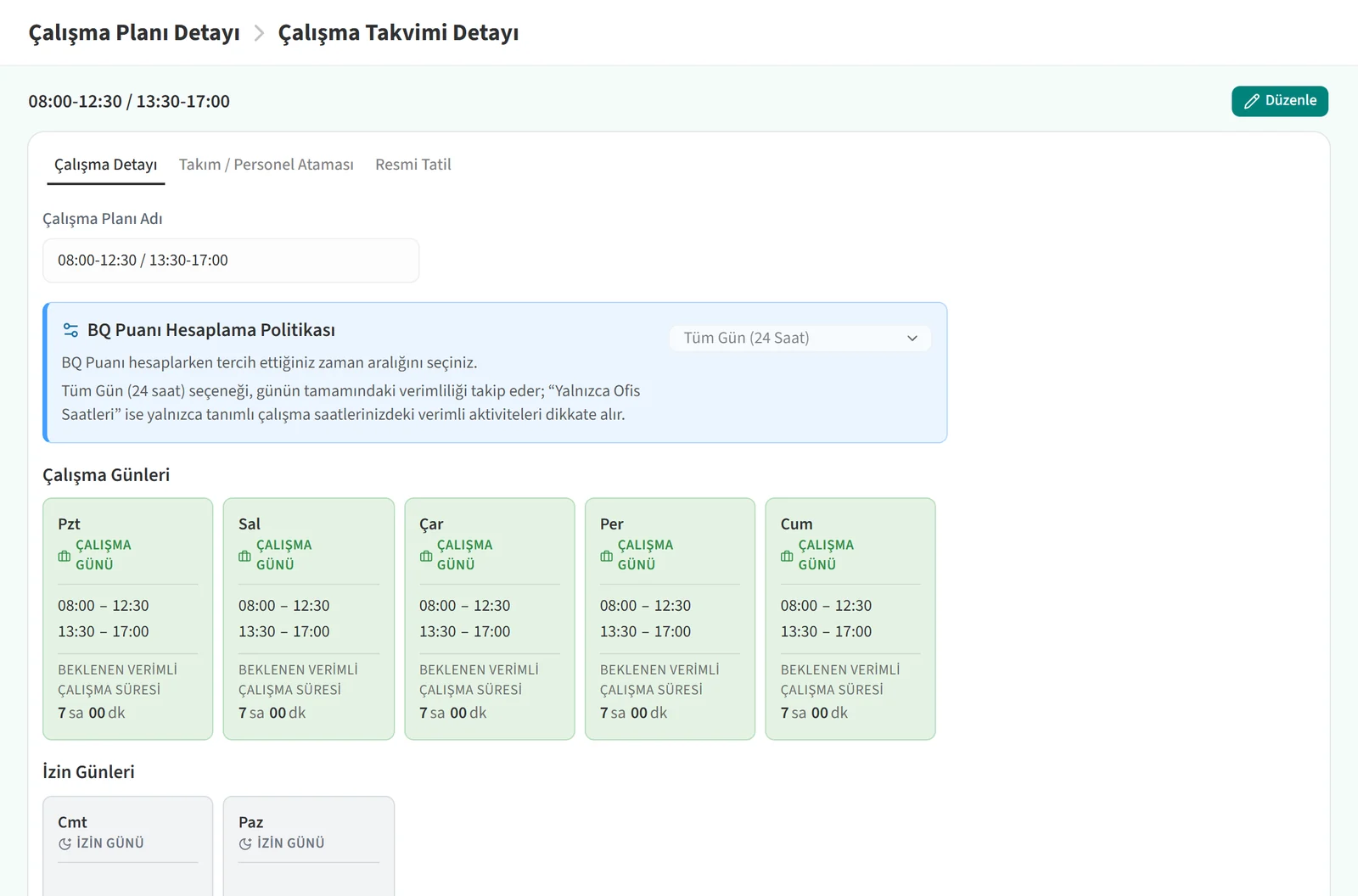Open the Tüm Gün (24 Saat) dropdown
This screenshot has height=896, width=1358.
[800, 338]
